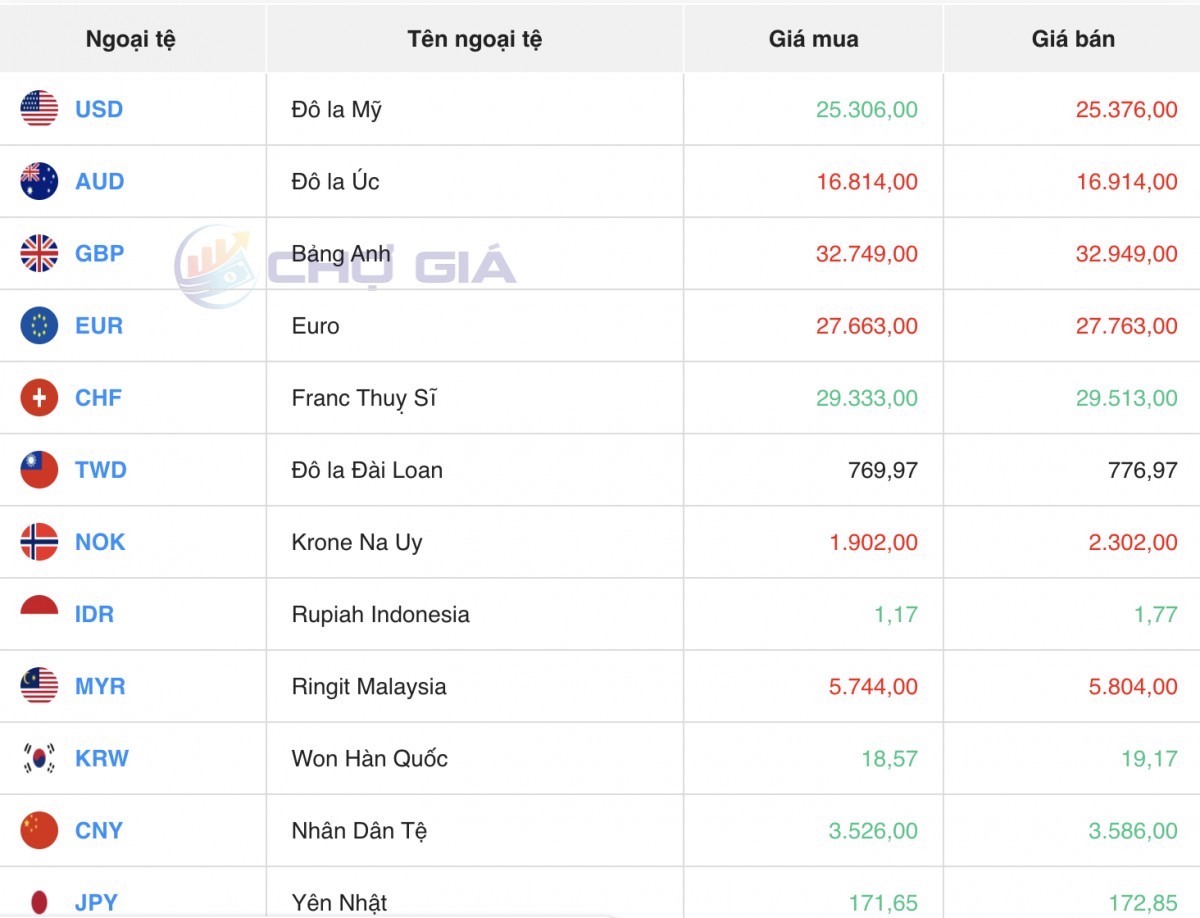Click the 'Giá mua' column header

[x=813, y=39]
